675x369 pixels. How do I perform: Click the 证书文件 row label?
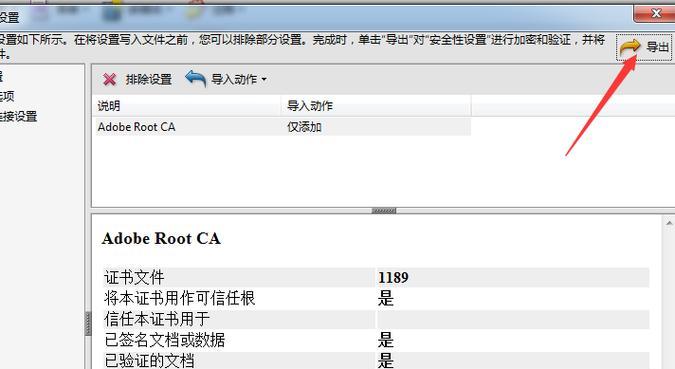134,277
